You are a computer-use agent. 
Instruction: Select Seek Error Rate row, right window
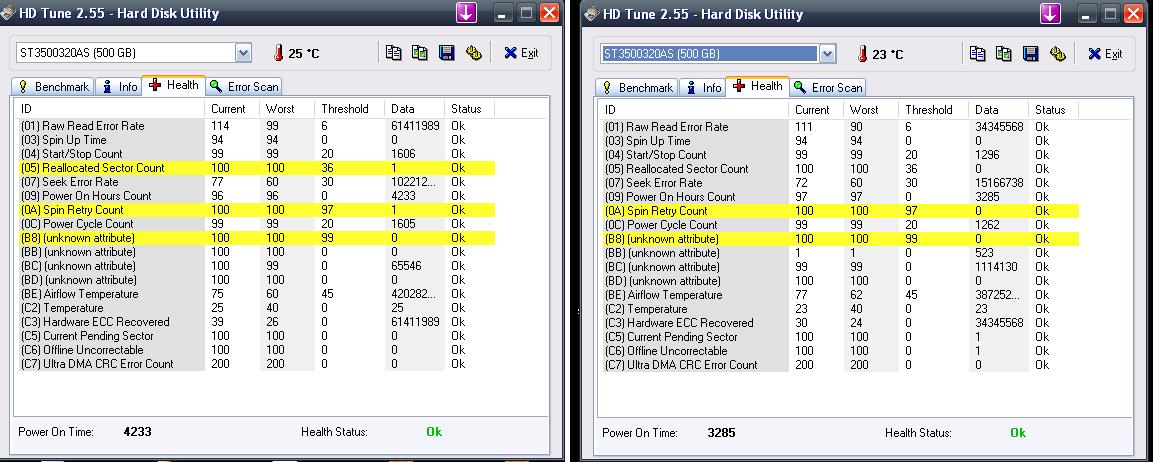(x=839, y=182)
